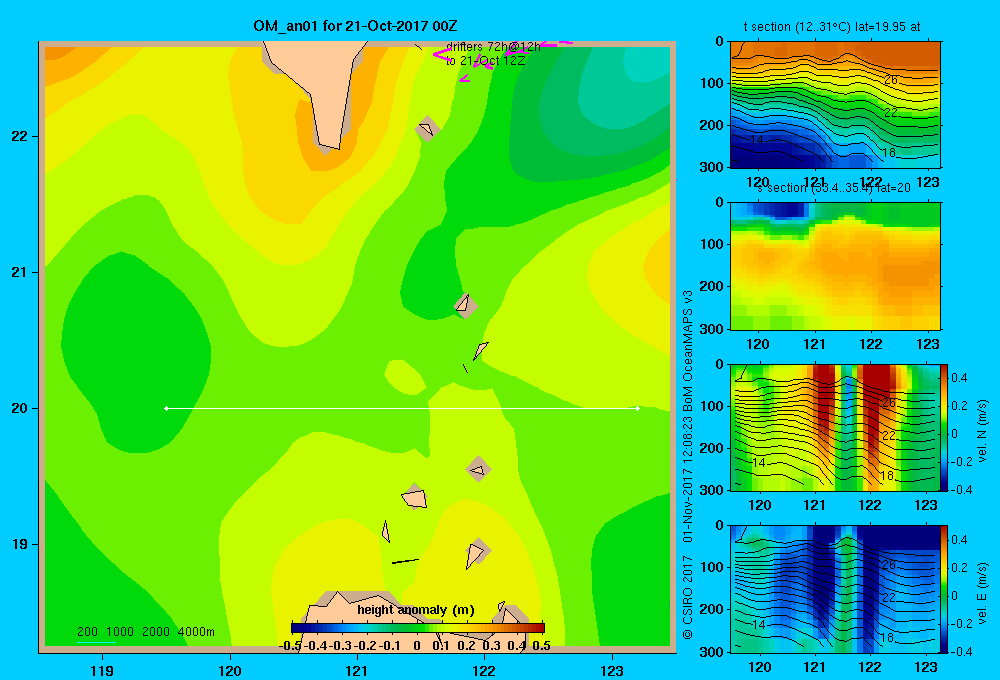Click the vertical CSIRO BoM OceanMAPS credit text
Image resolution: width=1000 pixels, height=680 pixels.
688,464
